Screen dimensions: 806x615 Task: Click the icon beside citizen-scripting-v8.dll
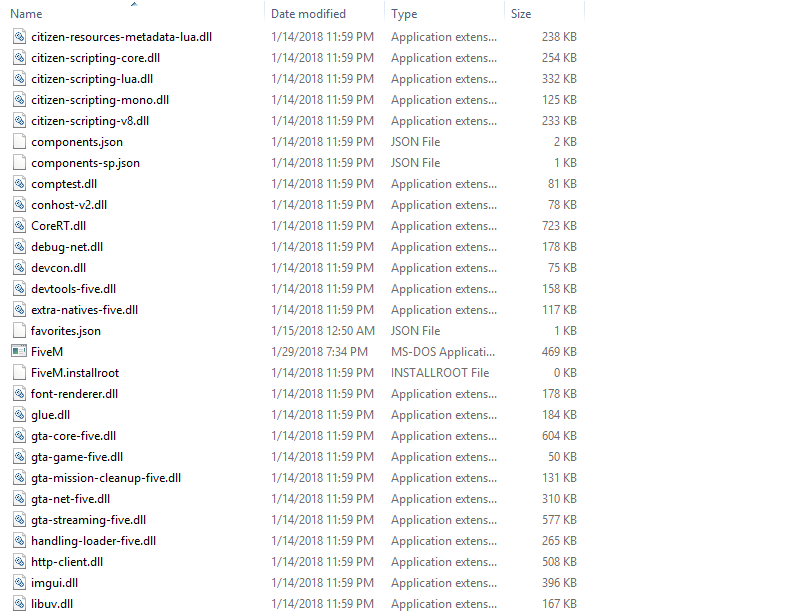(19, 121)
